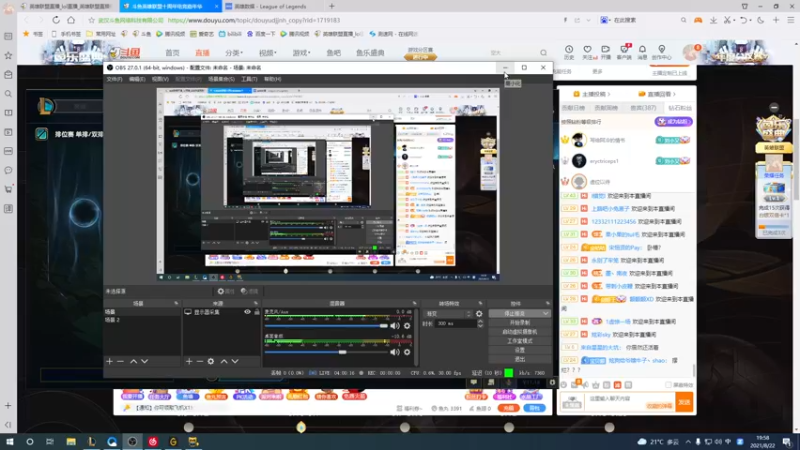The image size is (800, 450).
Task: Increase transition duration with up stepper
Action: coord(480,321)
